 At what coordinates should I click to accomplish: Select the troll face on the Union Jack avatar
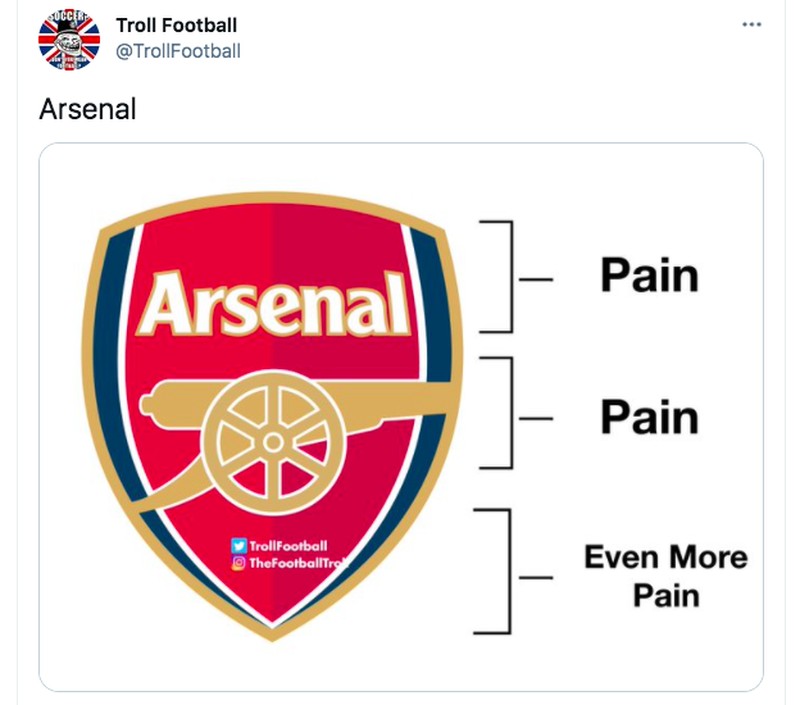tap(70, 44)
